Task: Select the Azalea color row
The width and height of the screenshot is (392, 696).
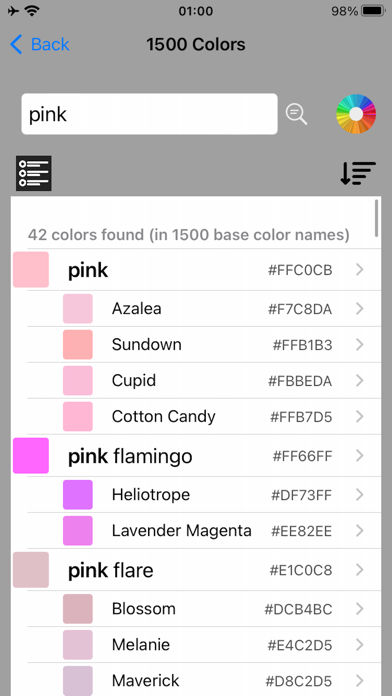Action: (x=204, y=308)
